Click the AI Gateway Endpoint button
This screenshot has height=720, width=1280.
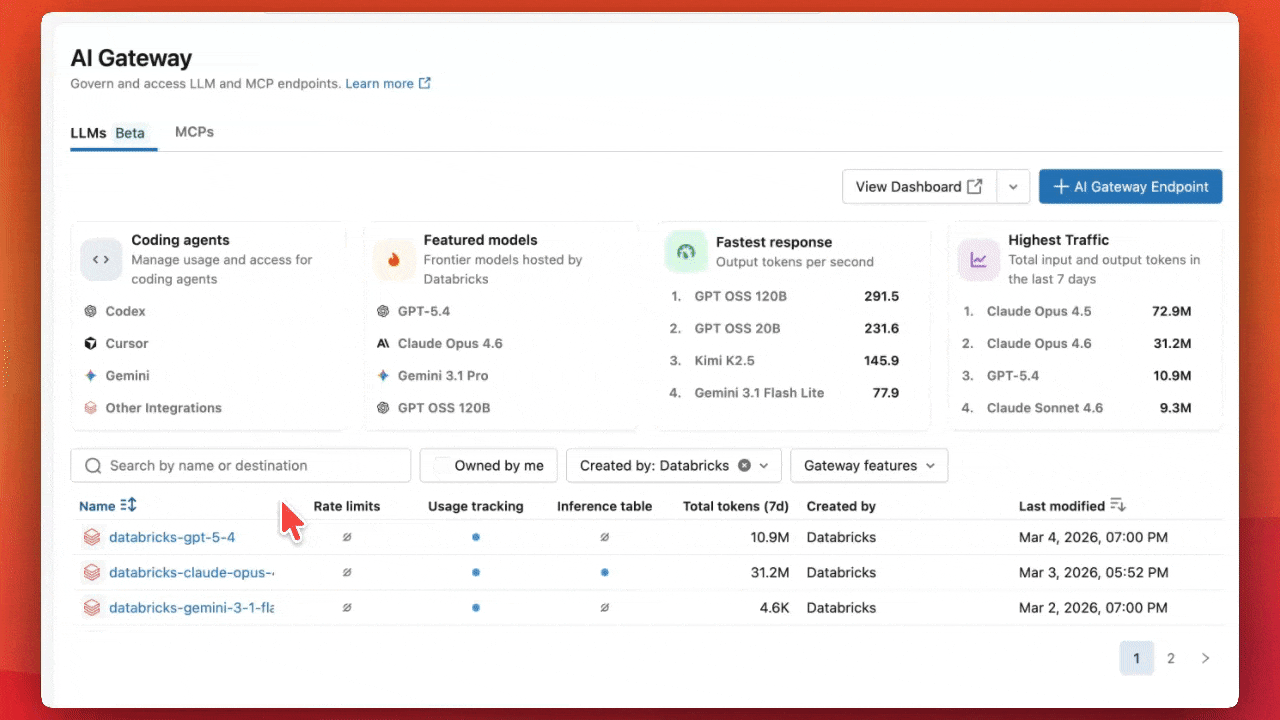click(1130, 187)
